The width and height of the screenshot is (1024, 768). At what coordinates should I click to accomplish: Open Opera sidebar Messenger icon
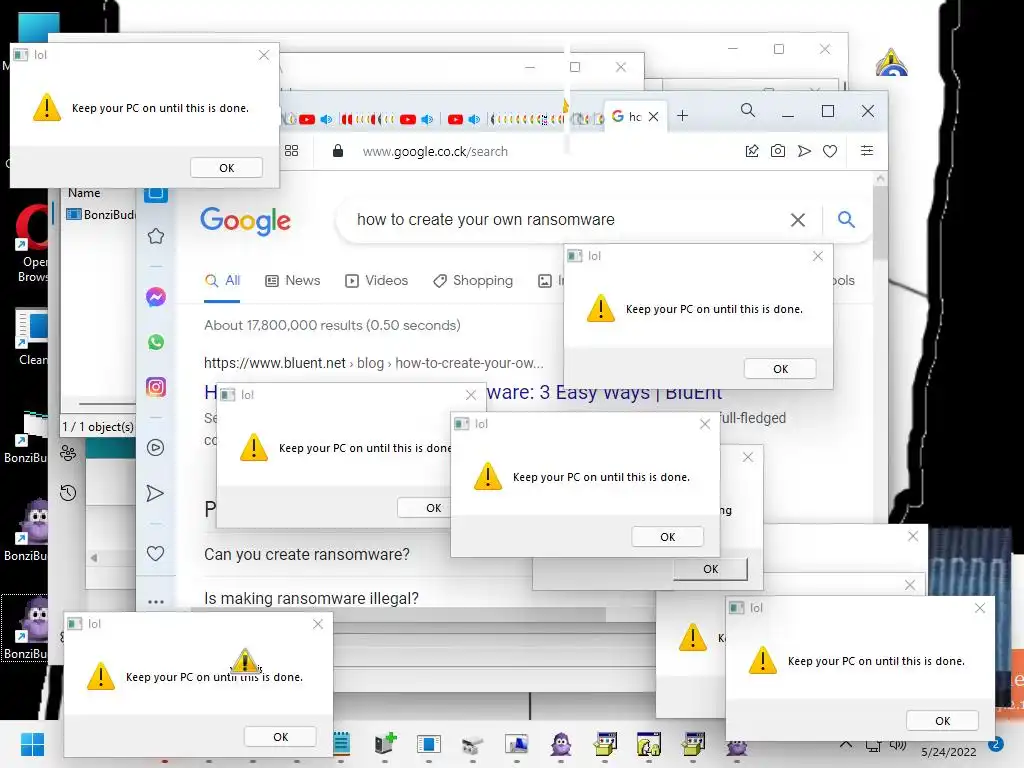(155, 297)
